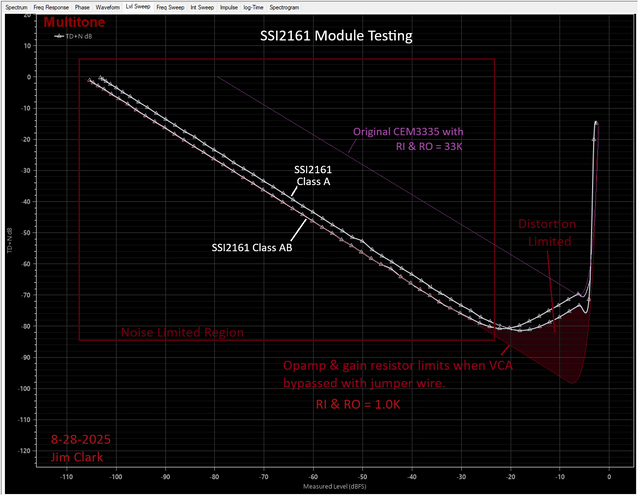Open the Waveform tab

pyautogui.click(x=108, y=7)
